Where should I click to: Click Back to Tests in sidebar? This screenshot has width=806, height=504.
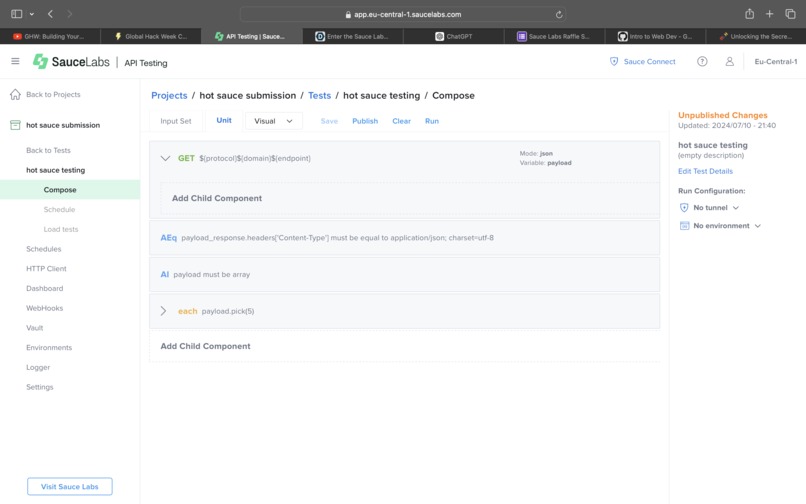coord(48,150)
